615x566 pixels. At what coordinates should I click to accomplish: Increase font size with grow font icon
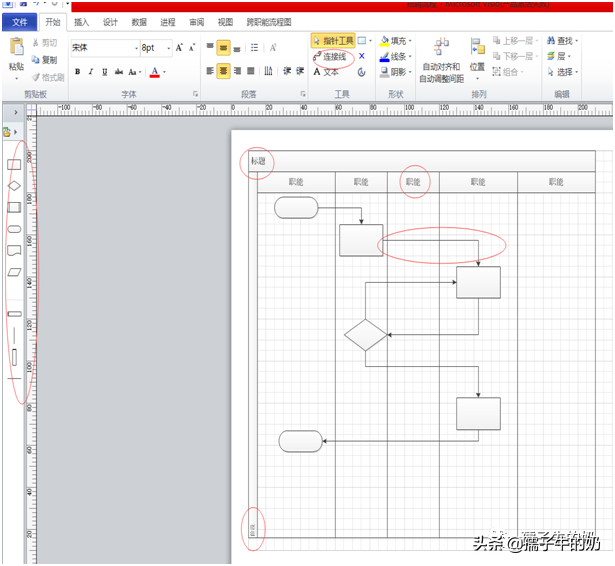point(179,48)
